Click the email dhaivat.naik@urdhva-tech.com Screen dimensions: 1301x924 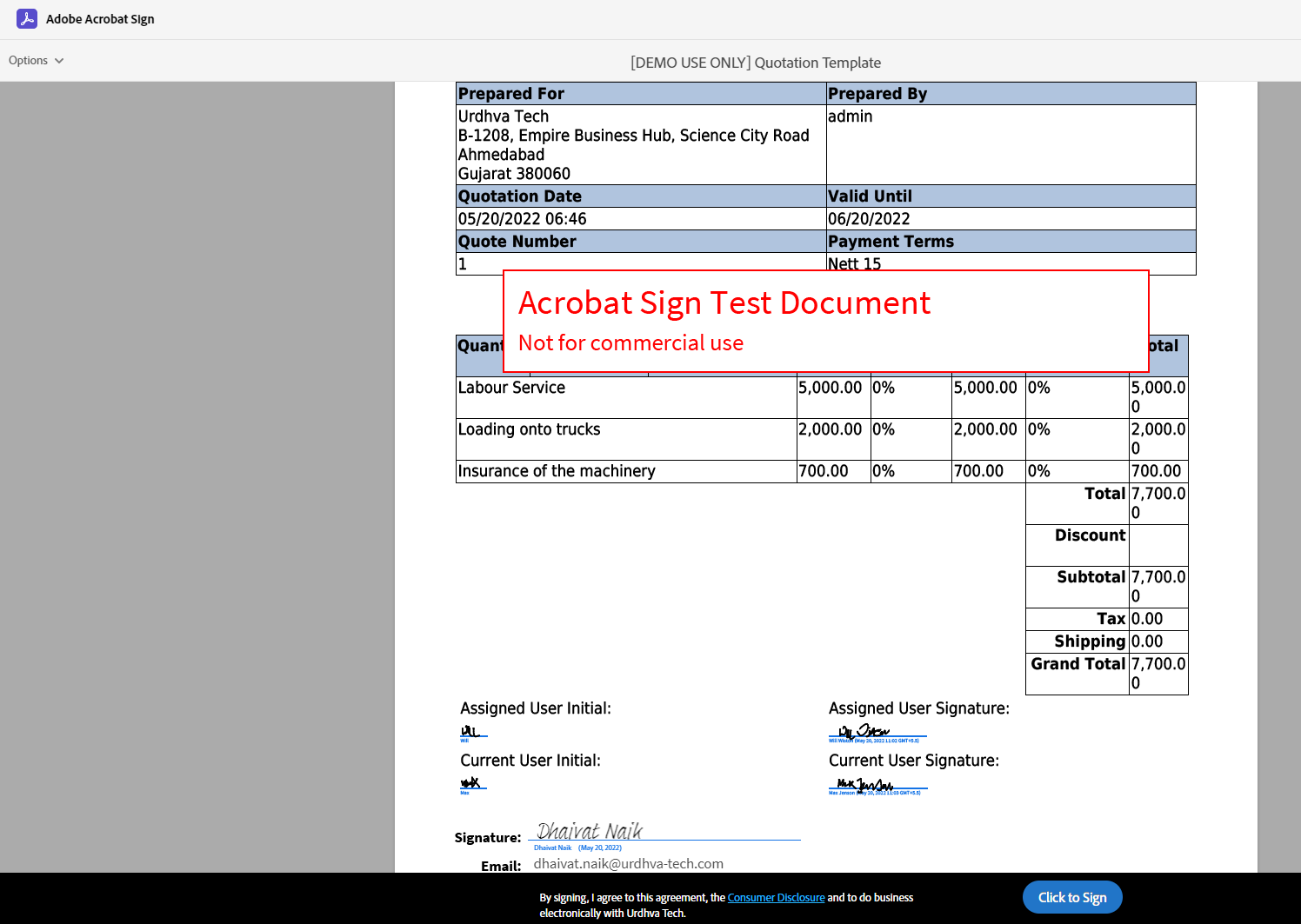click(628, 863)
